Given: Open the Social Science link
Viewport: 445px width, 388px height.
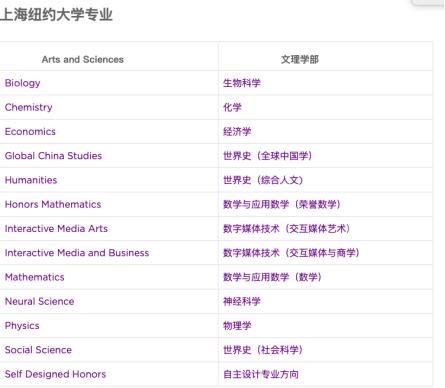Looking at the screenshot, I should click(38, 350).
